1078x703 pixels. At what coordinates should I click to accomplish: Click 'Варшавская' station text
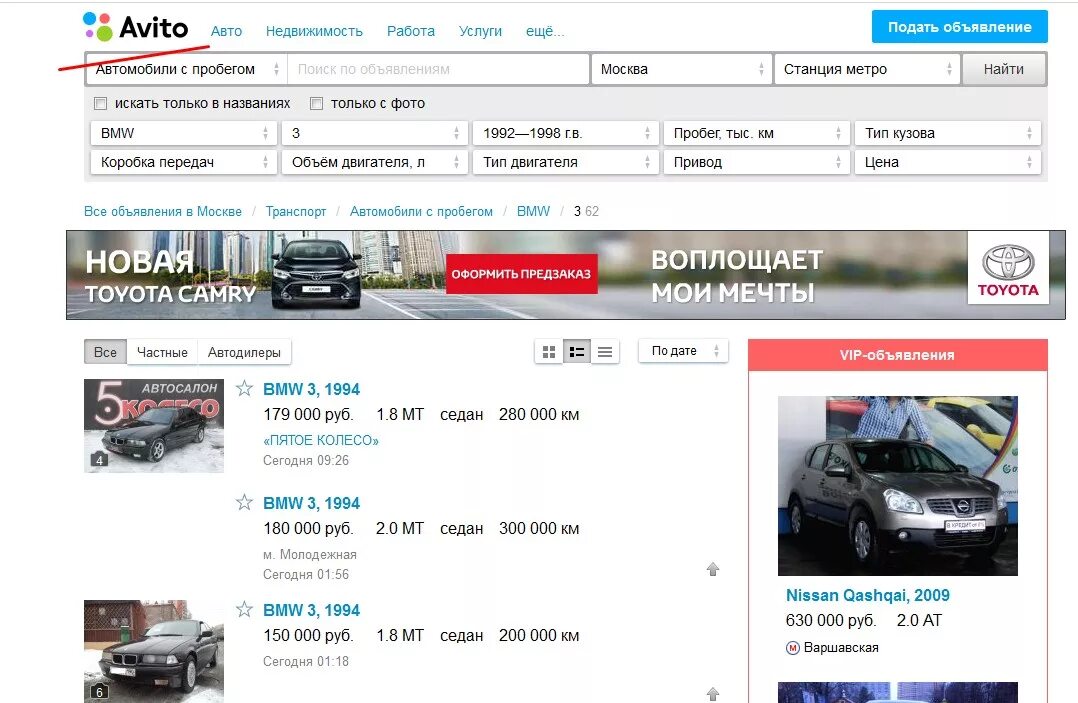[x=841, y=647]
